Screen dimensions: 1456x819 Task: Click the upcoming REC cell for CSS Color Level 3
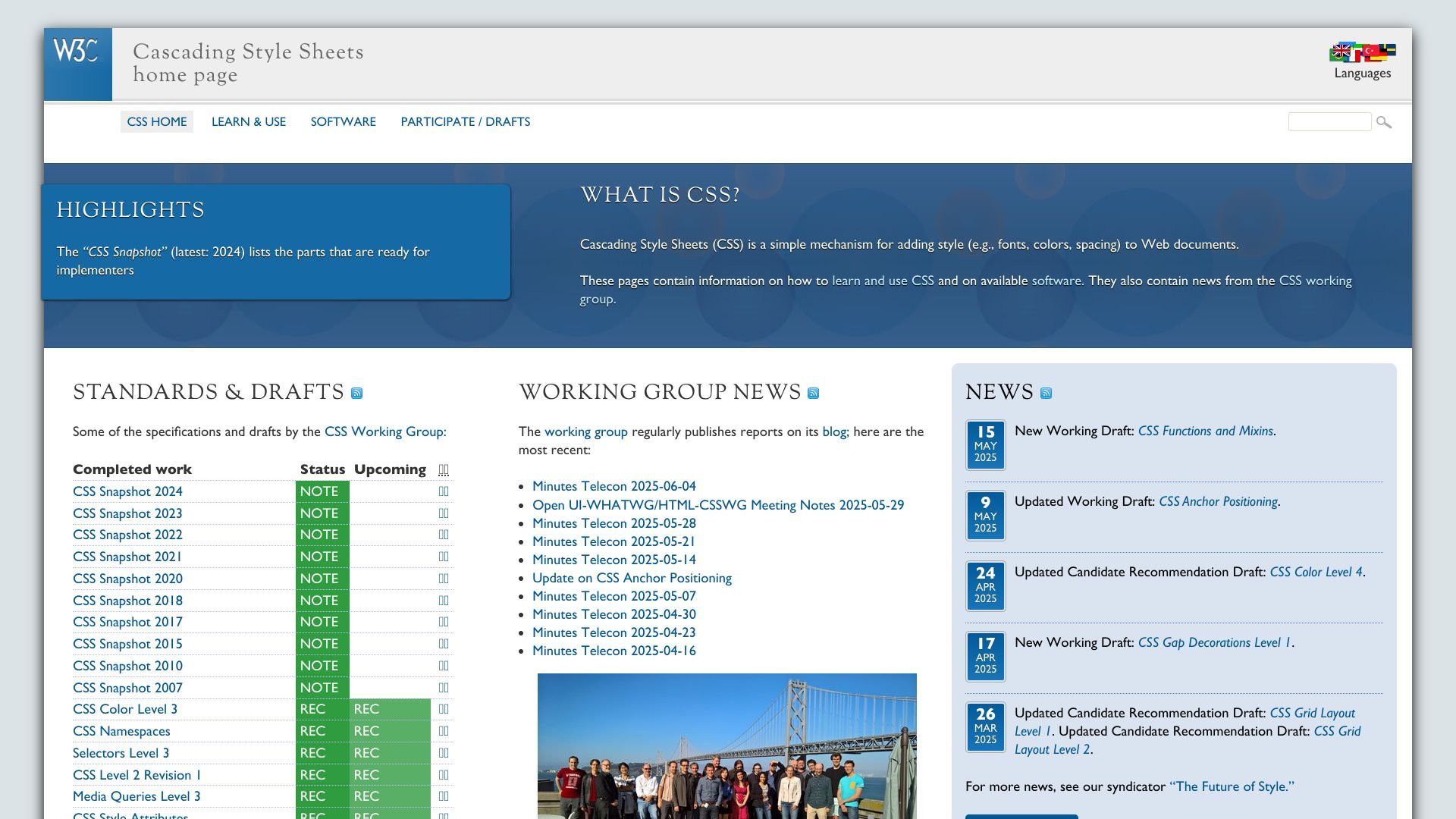click(x=390, y=709)
